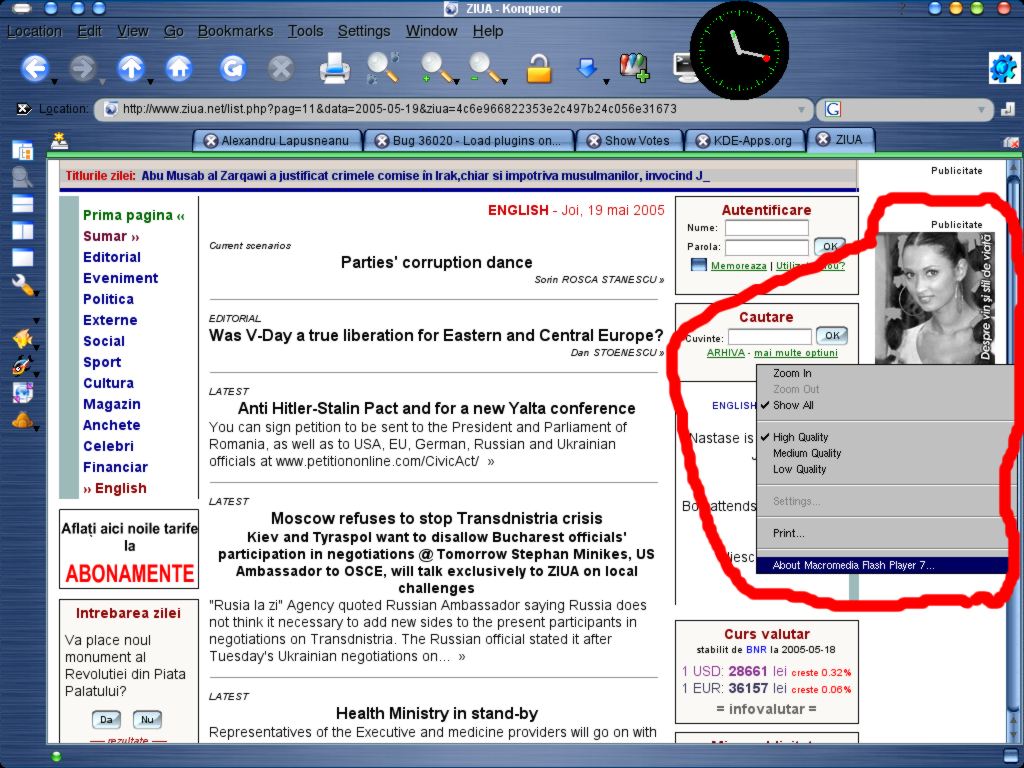The image size is (1024, 768).
Task: Click the colorful striped fish sidebar icon
Action: coord(22,365)
